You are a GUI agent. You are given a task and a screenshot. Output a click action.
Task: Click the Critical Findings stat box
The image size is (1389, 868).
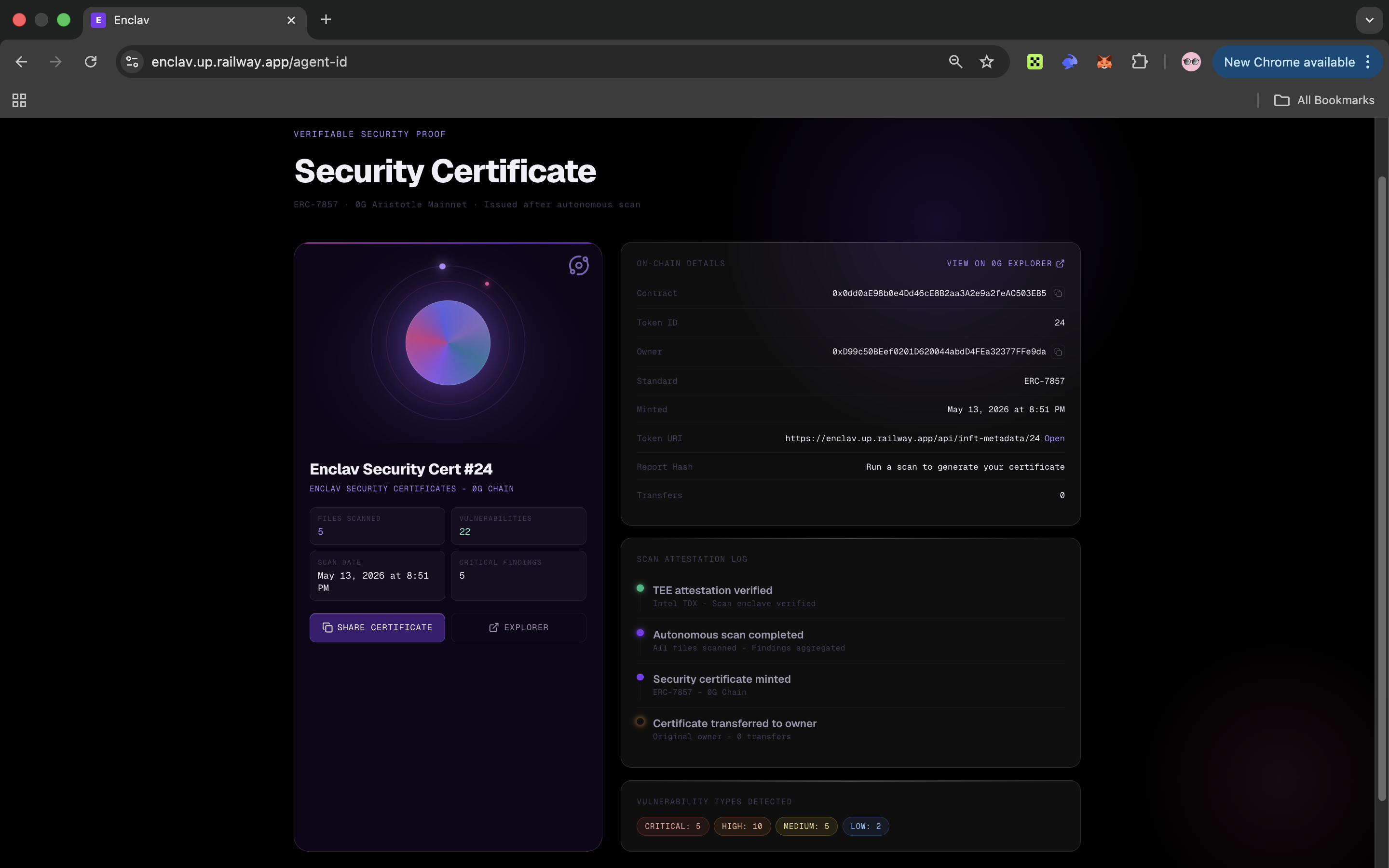click(x=518, y=576)
